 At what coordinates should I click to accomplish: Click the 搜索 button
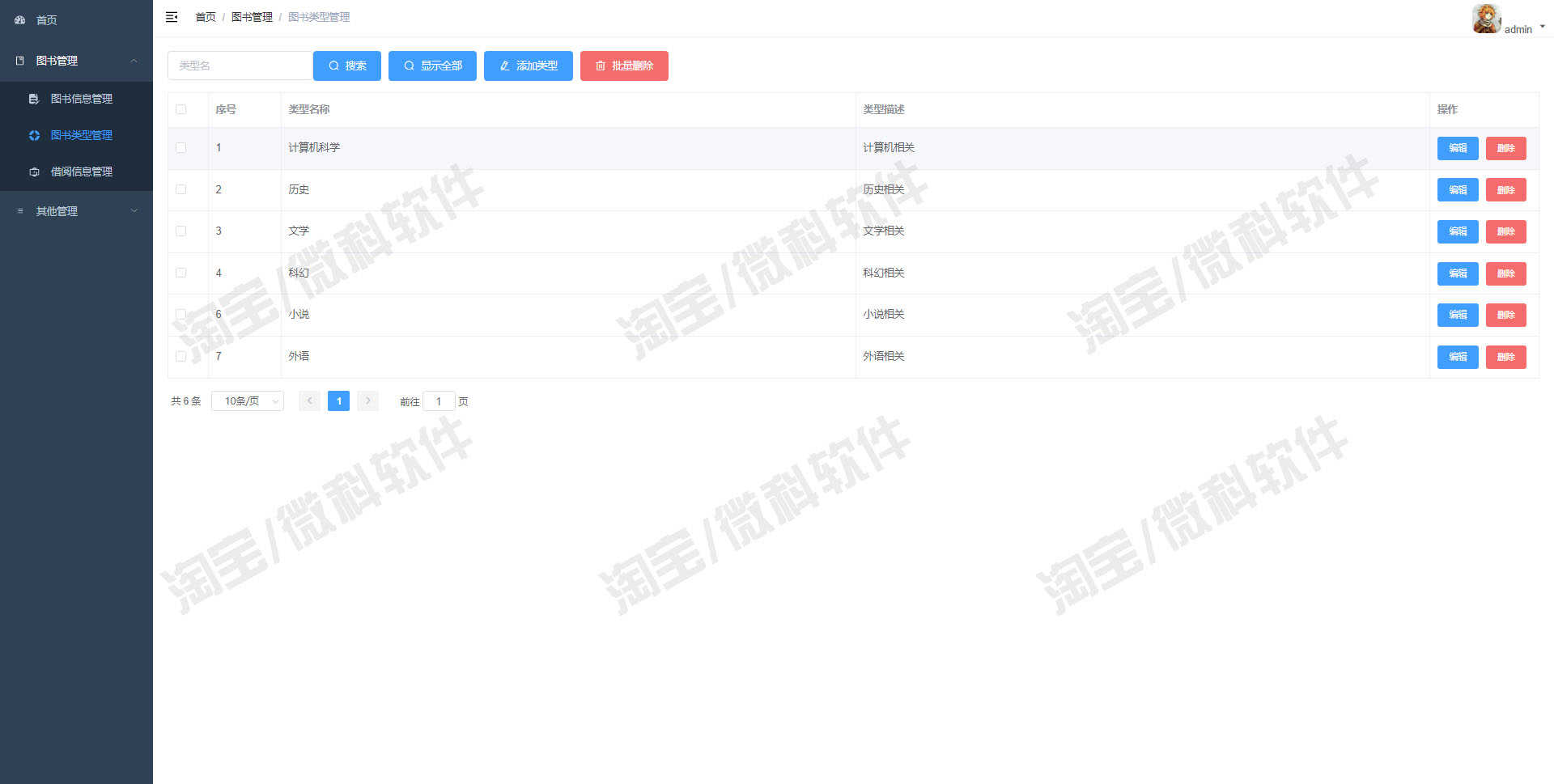(x=347, y=66)
